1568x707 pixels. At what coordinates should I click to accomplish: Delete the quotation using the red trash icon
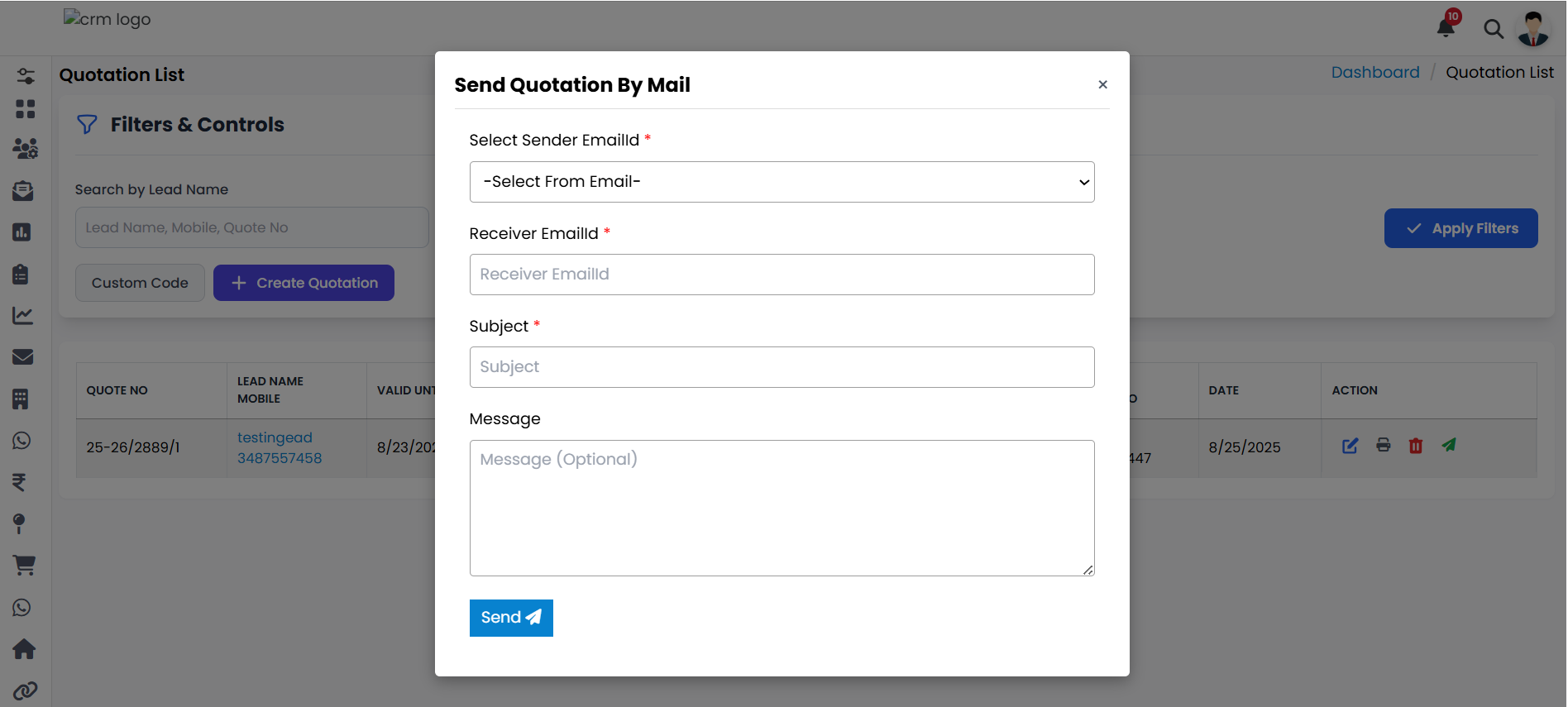pyautogui.click(x=1416, y=446)
